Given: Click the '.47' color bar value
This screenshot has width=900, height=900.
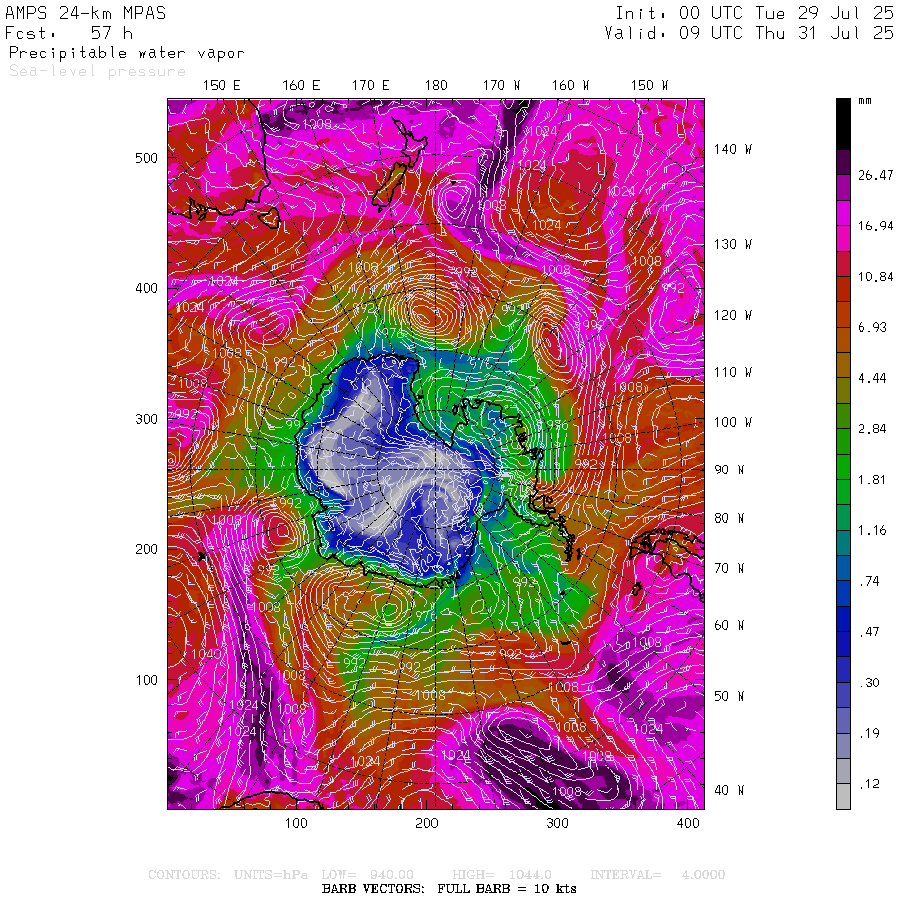Looking at the screenshot, I should [x=869, y=632].
